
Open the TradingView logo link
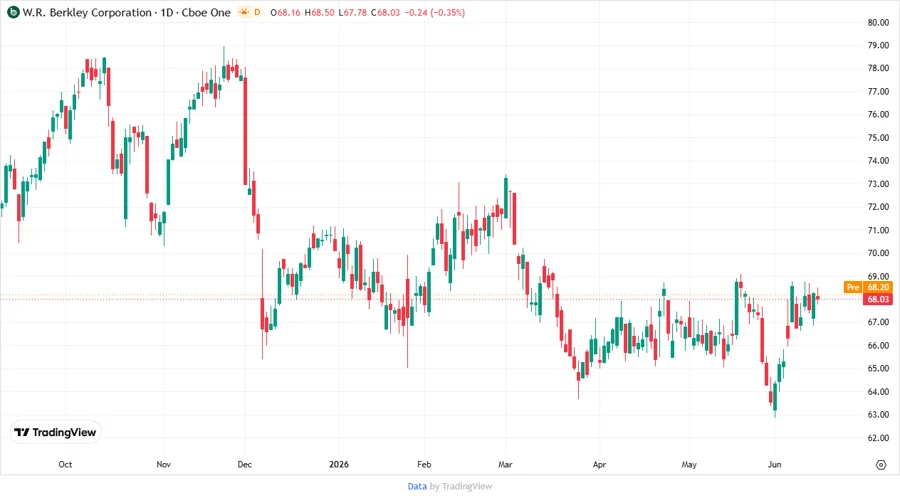click(55, 433)
